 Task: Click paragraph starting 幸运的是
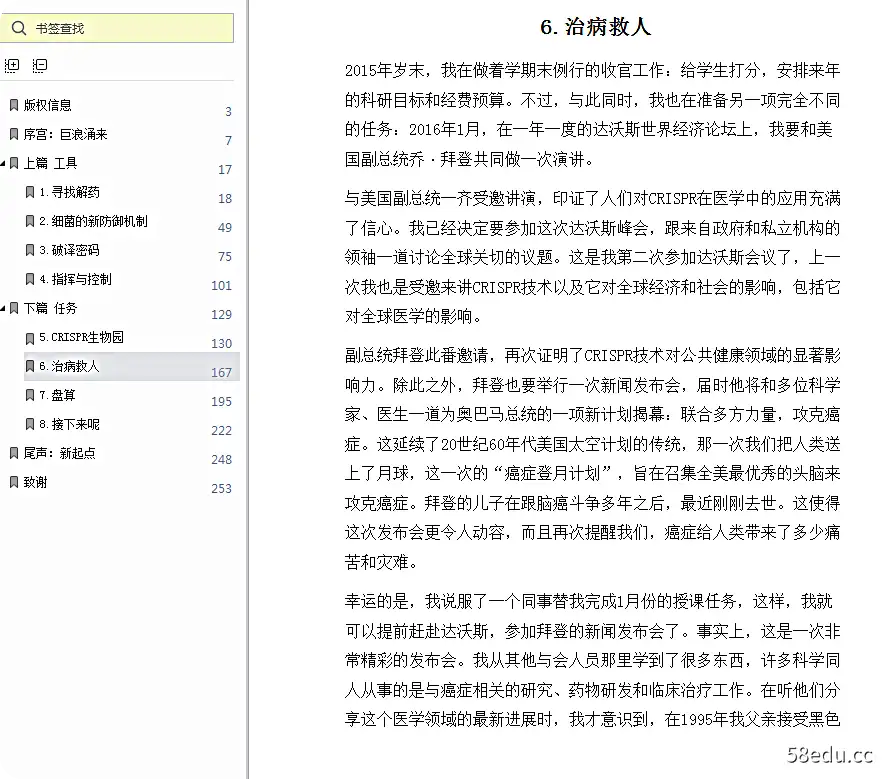[x=592, y=660]
